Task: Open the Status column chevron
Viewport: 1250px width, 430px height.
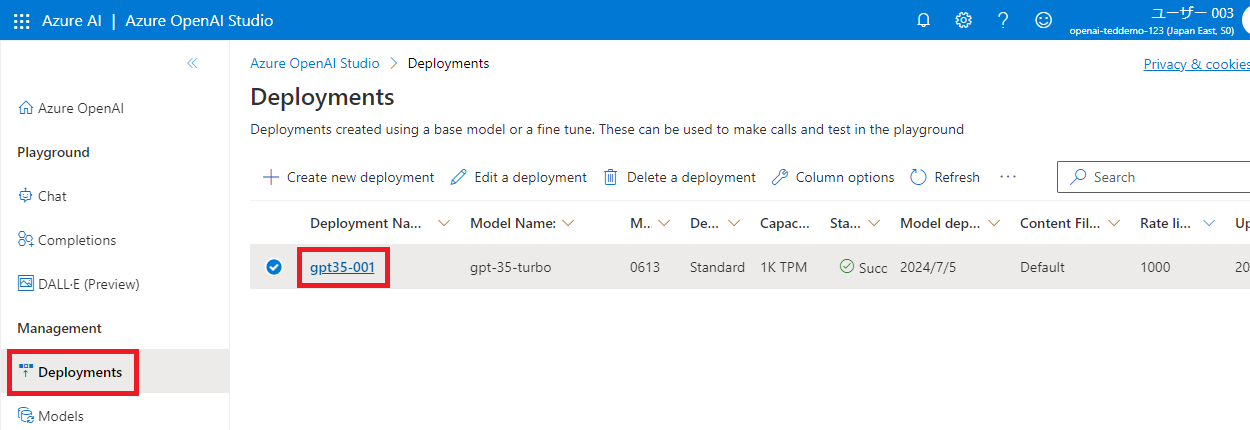Action: (x=874, y=223)
